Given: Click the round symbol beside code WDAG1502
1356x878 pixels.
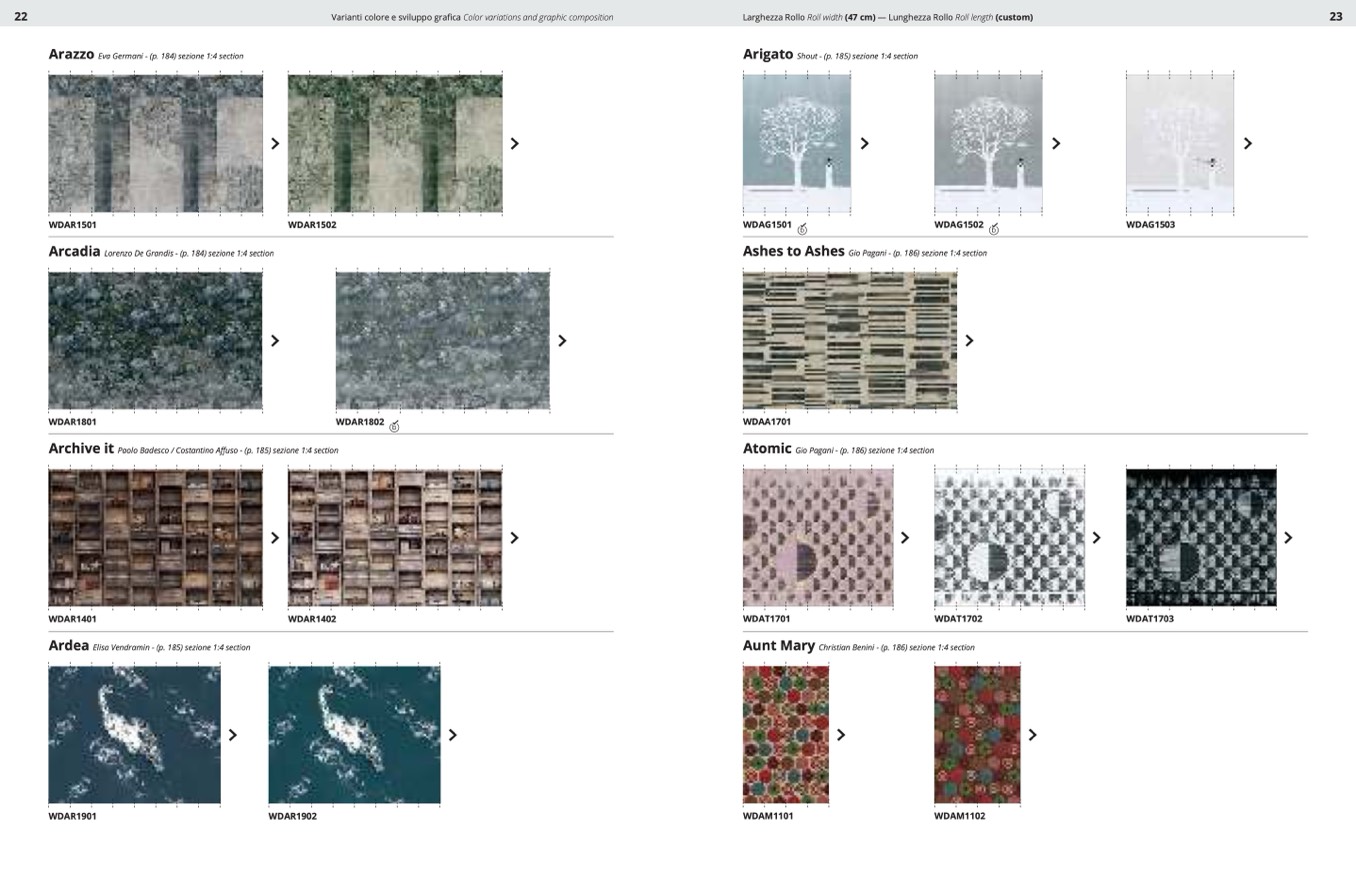Looking at the screenshot, I should (994, 229).
